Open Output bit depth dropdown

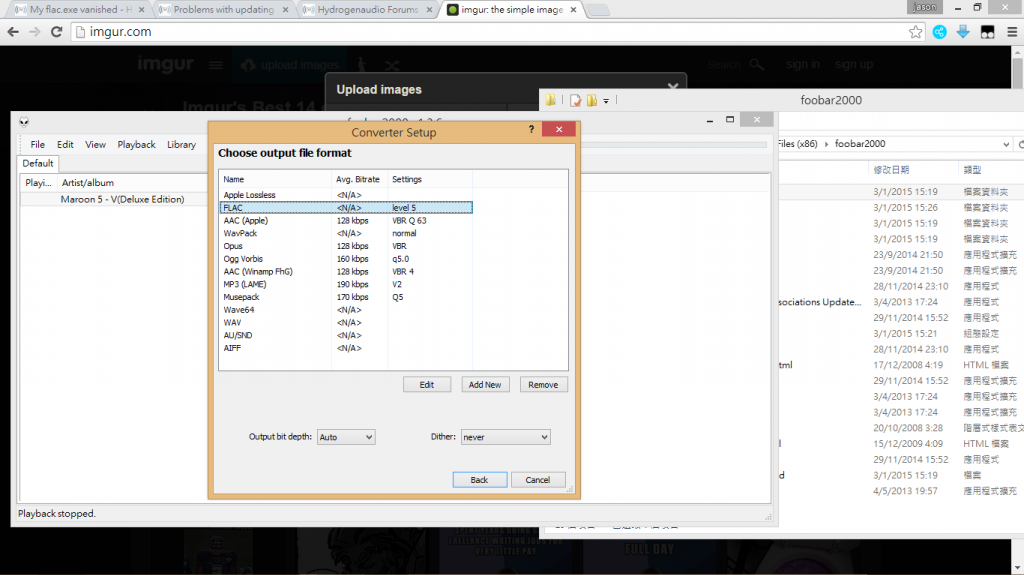coord(346,437)
